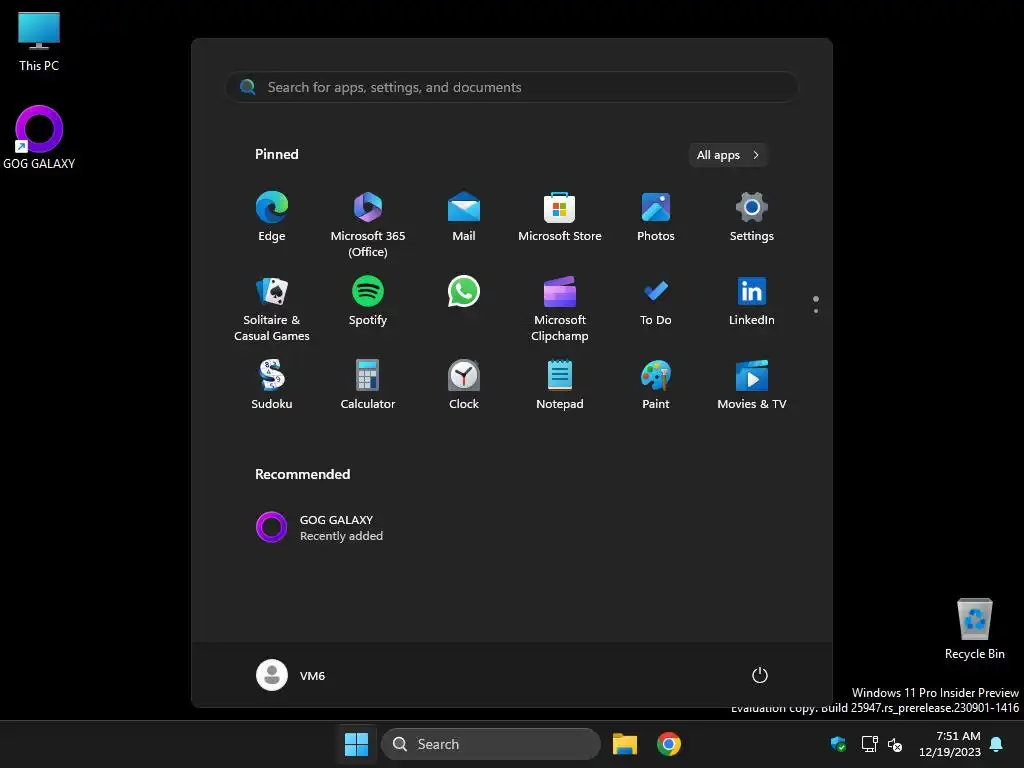Launch the WhatsApp pinned icon
1024x768 pixels.
click(464, 291)
